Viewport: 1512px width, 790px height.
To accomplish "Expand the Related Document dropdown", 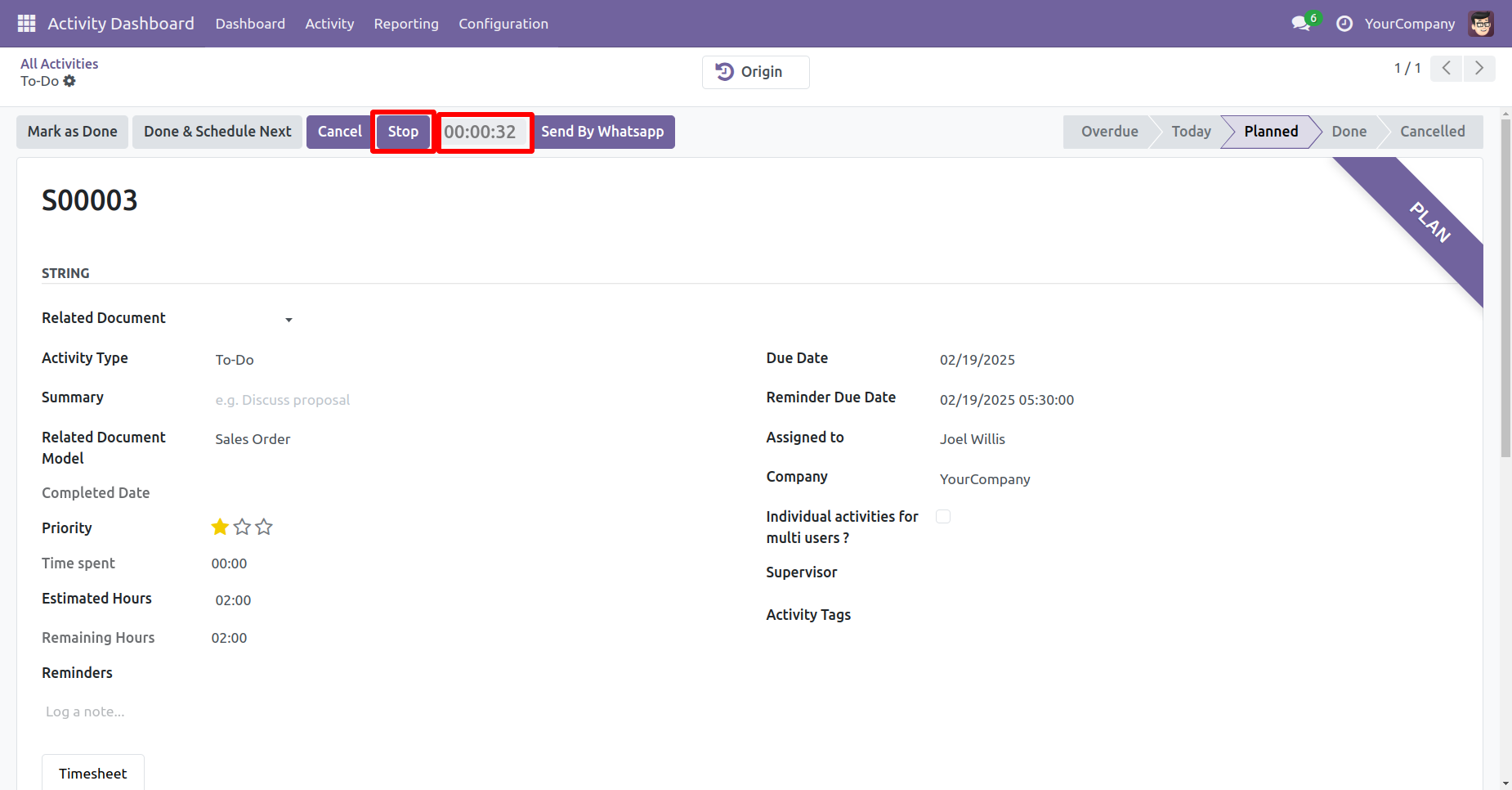I will 289,320.
